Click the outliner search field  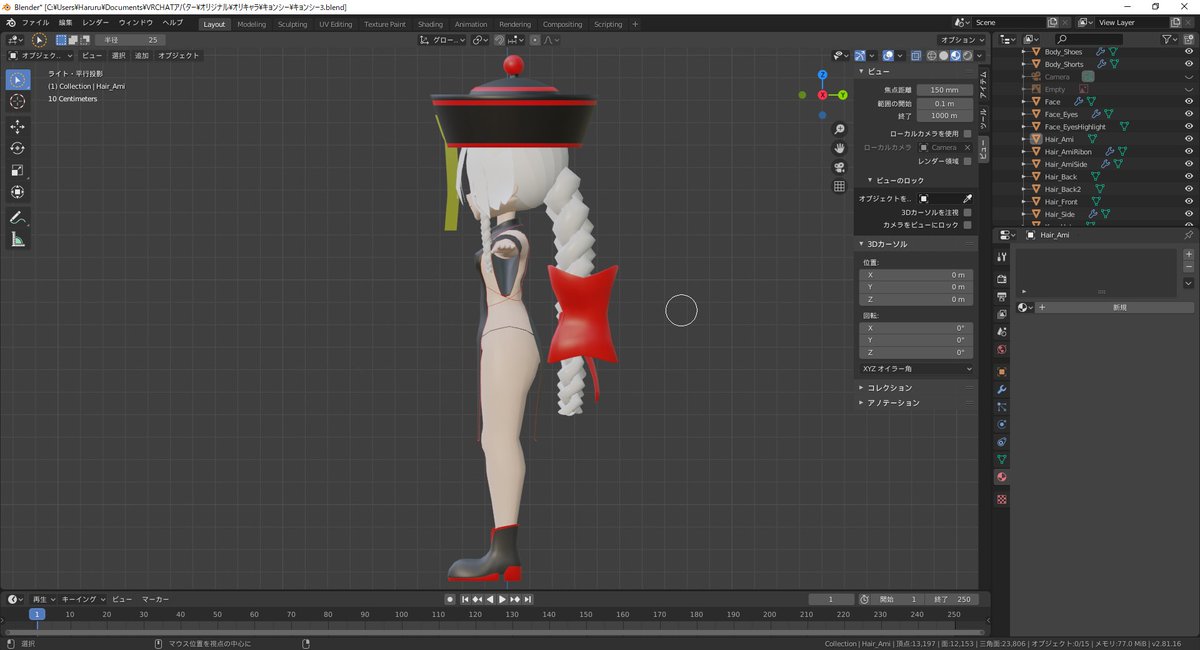(1089, 40)
